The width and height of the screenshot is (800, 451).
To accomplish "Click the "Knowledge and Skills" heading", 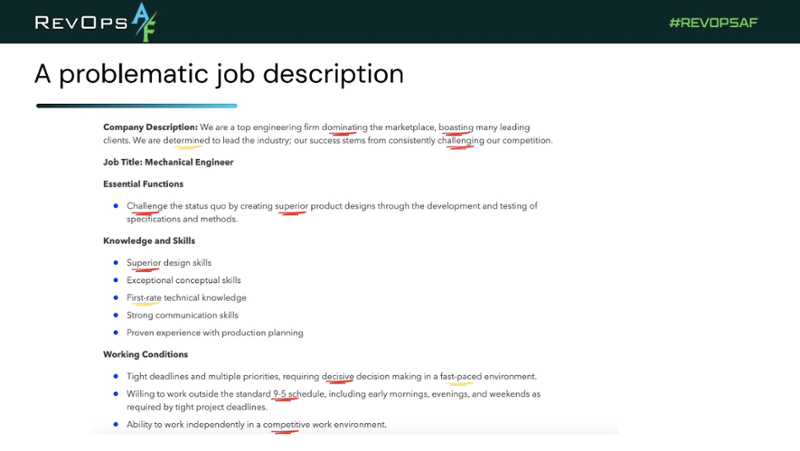I will (149, 241).
